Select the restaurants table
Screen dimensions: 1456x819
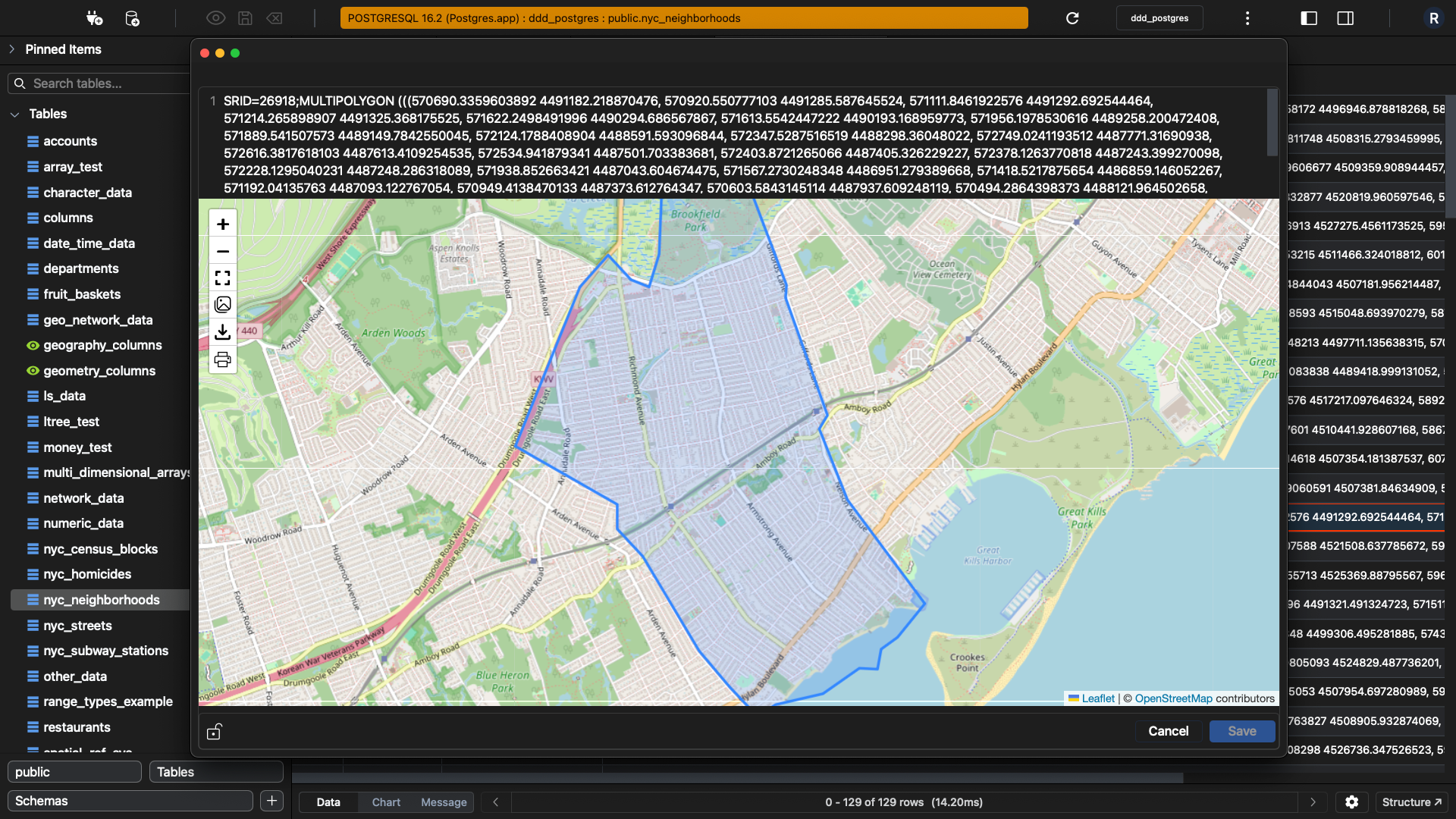[x=77, y=727]
